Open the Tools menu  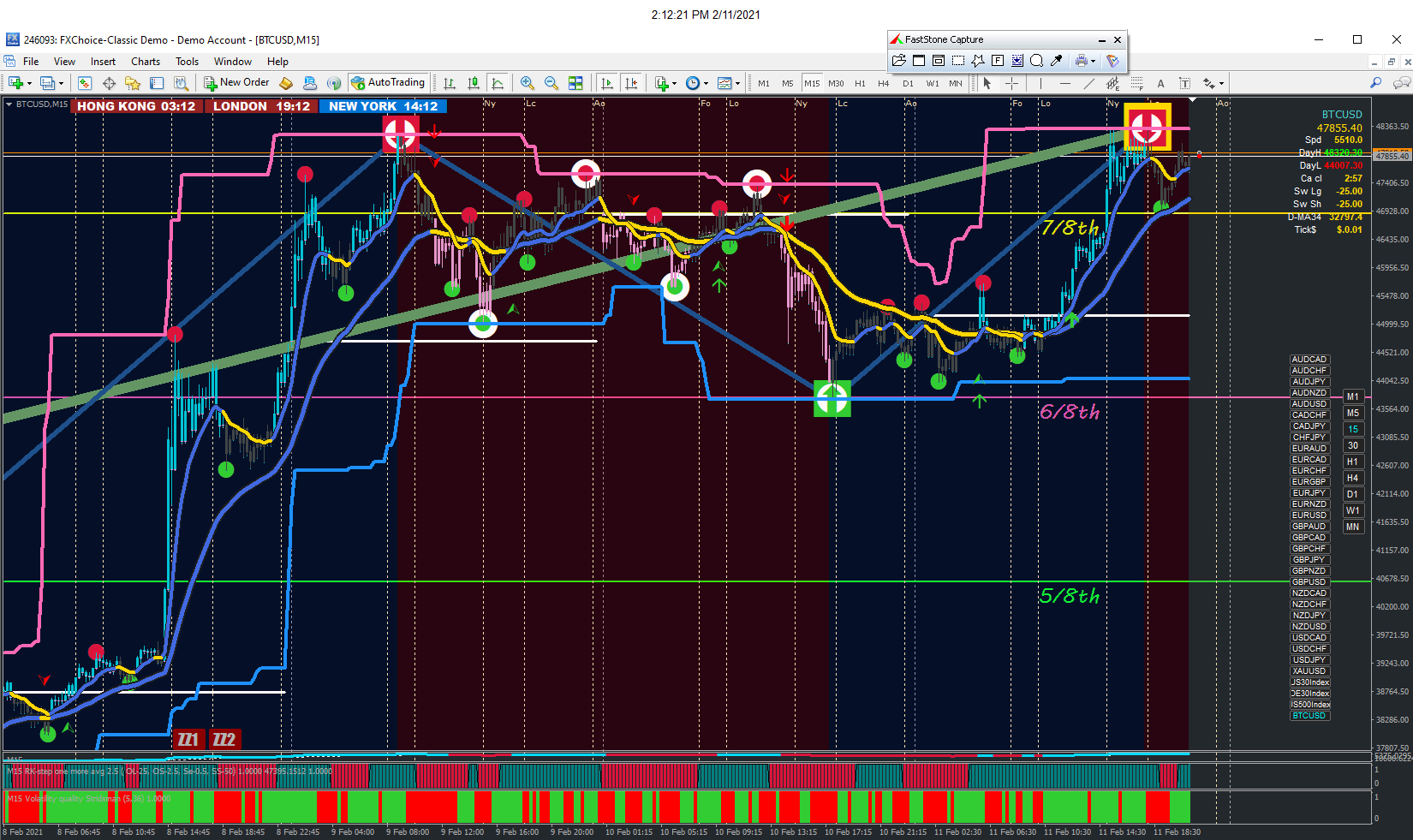pos(187,62)
